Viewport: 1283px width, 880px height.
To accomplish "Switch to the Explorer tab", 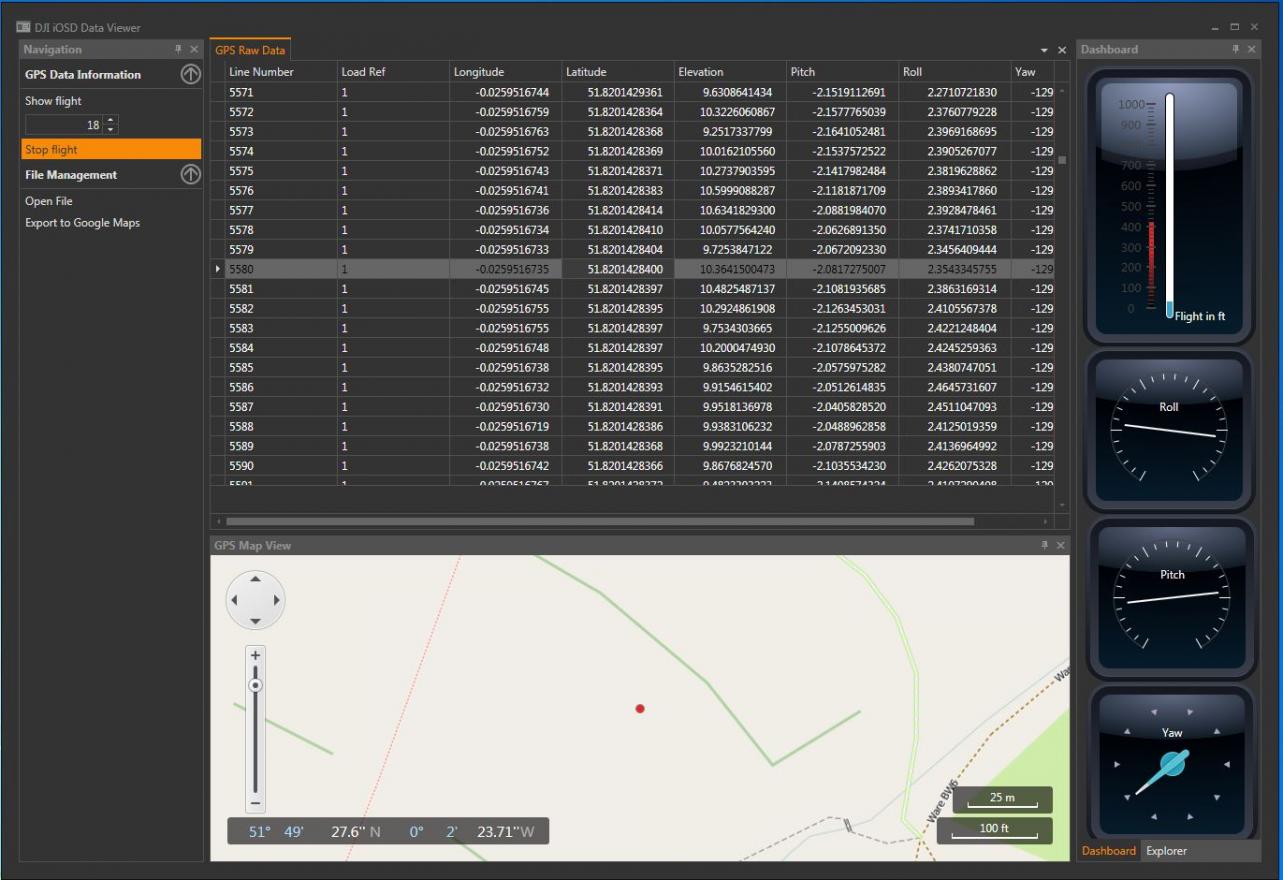I will [1166, 851].
